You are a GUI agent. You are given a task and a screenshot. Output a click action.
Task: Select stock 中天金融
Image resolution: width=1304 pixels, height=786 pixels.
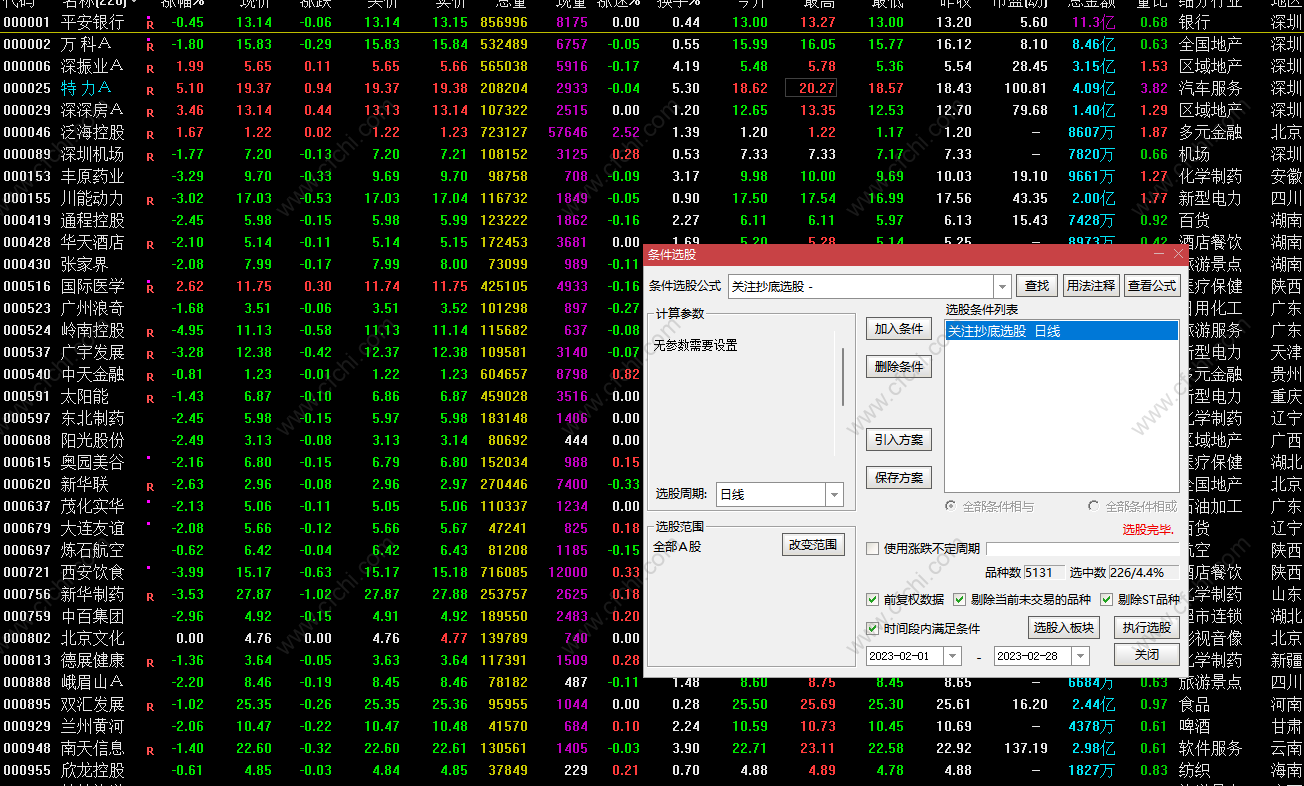click(x=93, y=374)
